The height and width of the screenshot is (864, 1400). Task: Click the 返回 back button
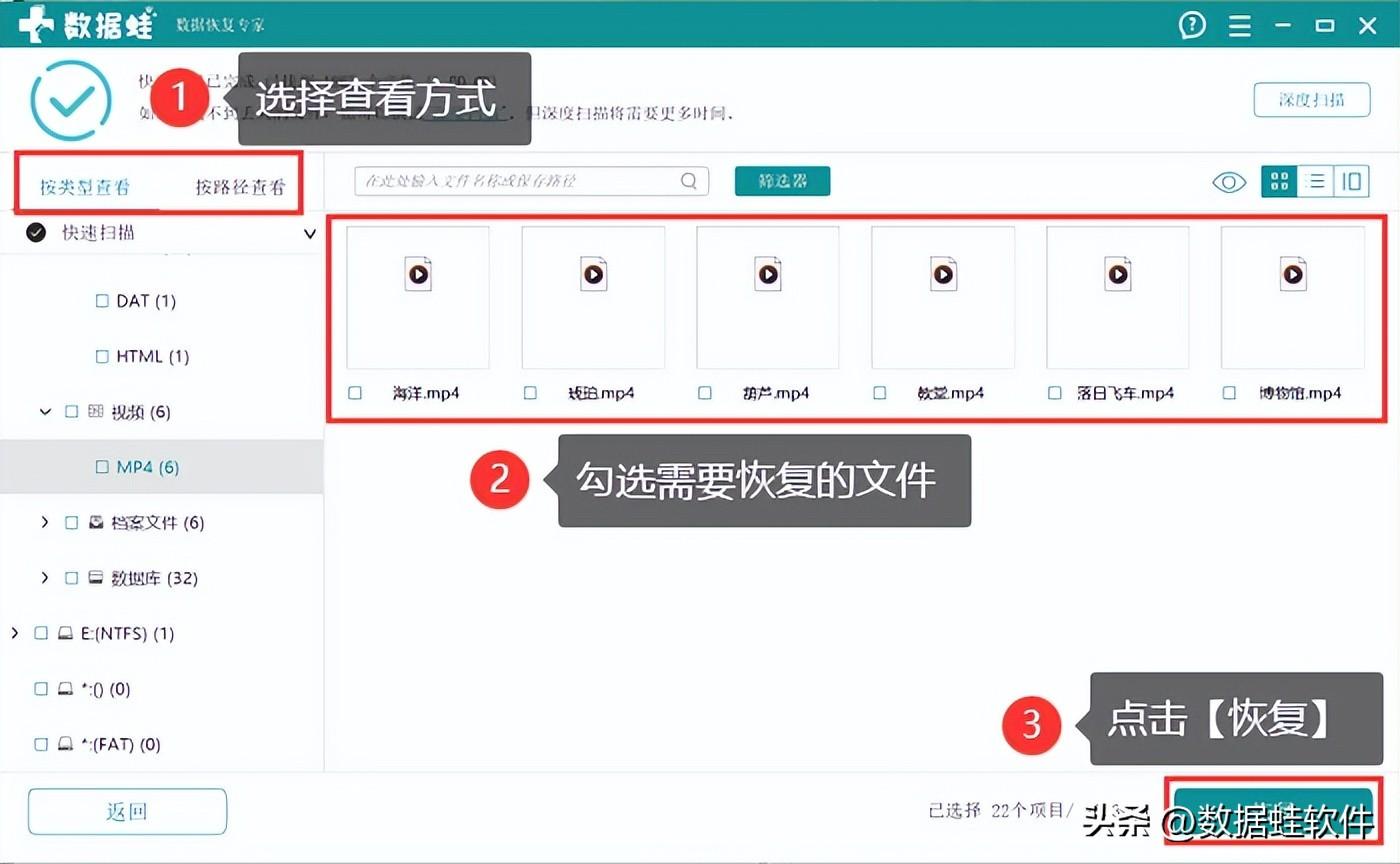[x=127, y=811]
